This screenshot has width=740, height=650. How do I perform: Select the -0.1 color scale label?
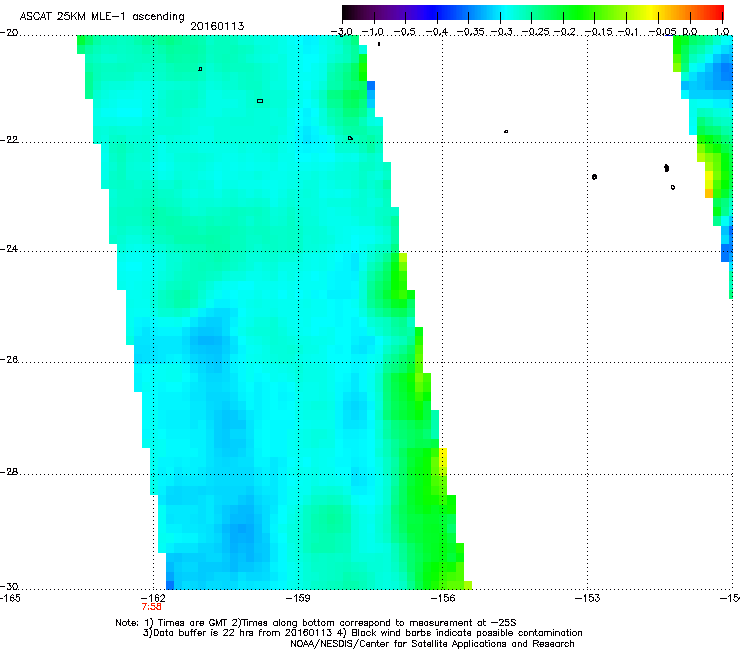[x=628, y=32]
